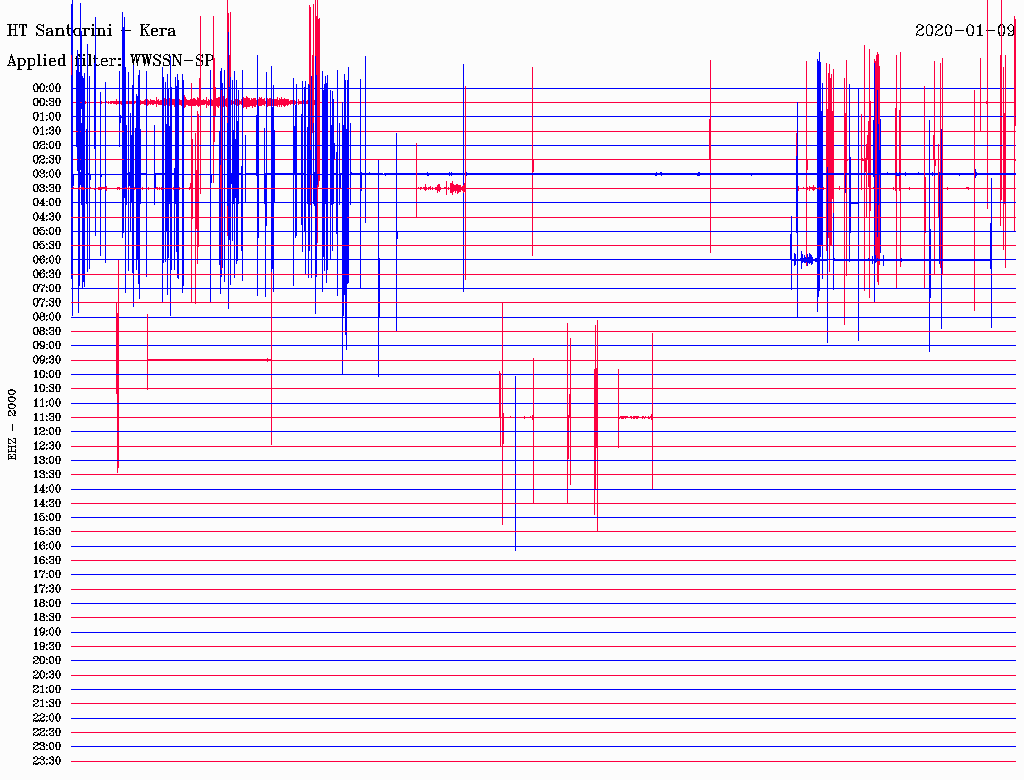Click the 02:30 time label
The width and height of the screenshot is (1024, 780).
click(x=47, y=160)
